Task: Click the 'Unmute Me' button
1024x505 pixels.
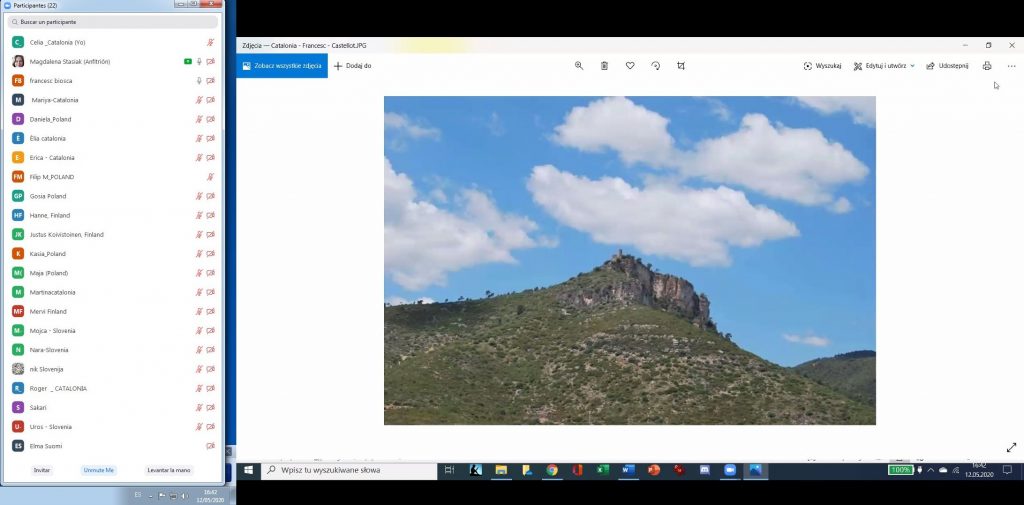Action: click(99, 470)
